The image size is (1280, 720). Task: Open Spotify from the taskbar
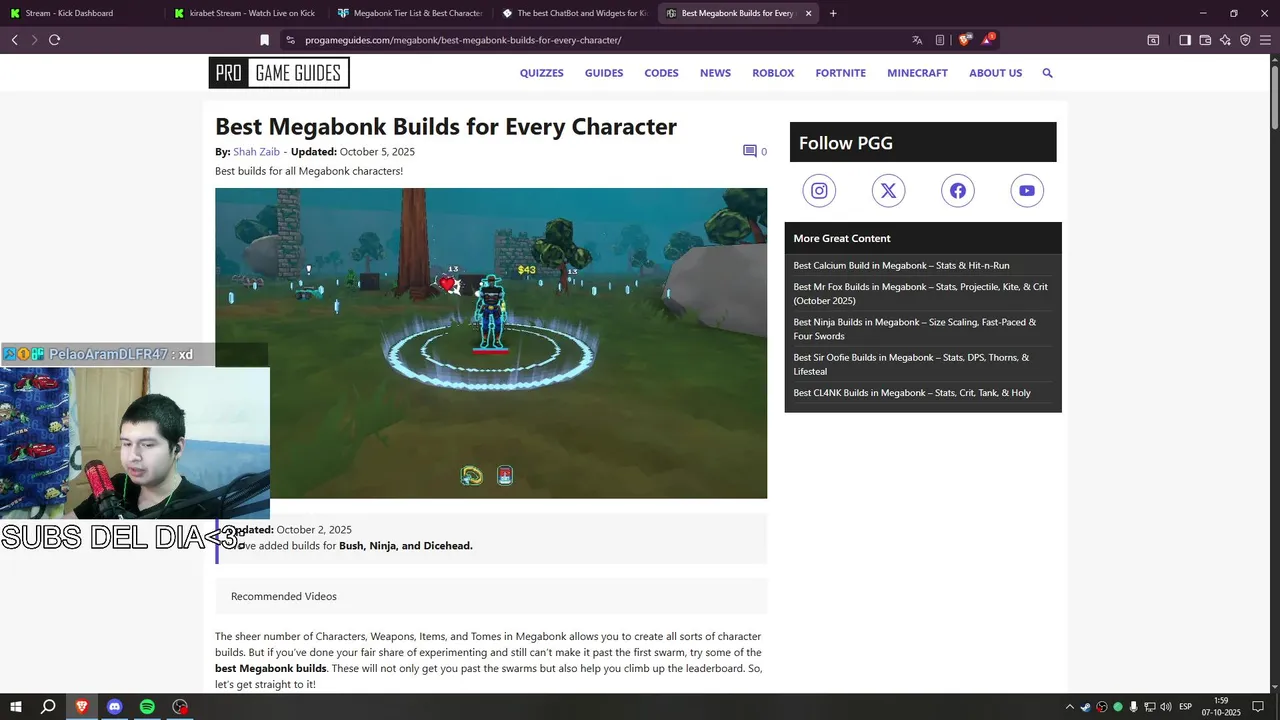coord(147,707)
